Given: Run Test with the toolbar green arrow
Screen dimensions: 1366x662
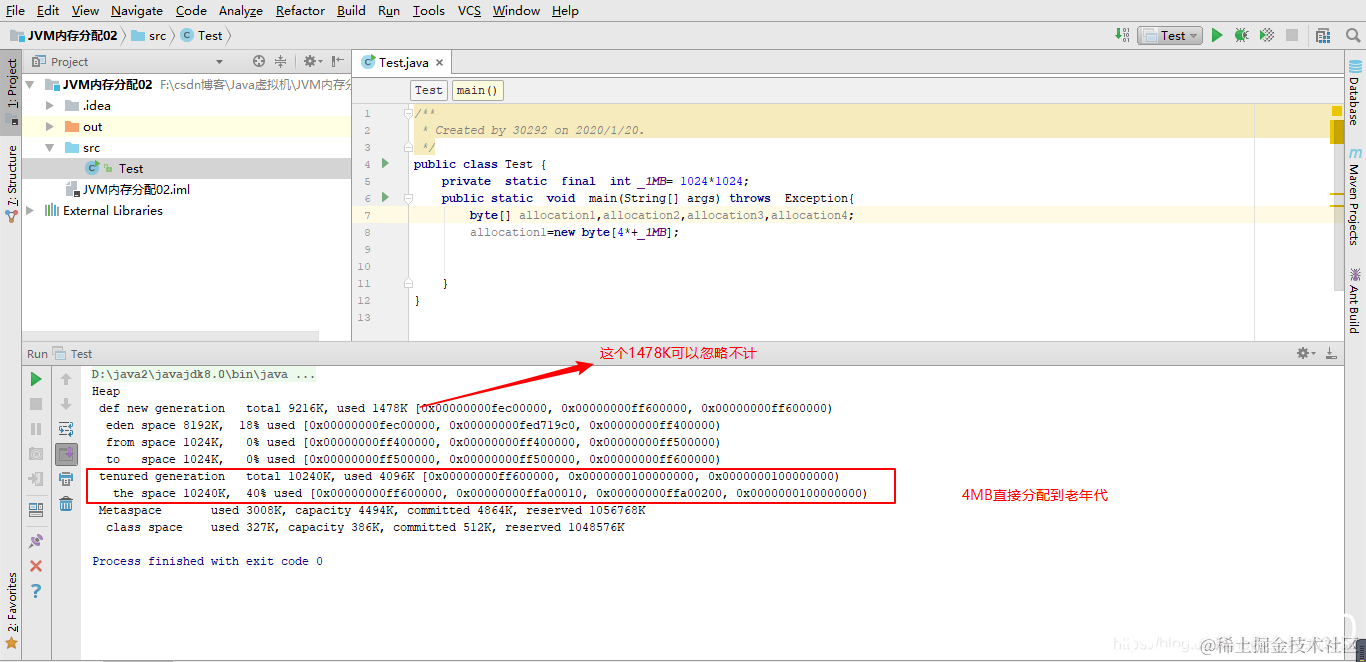Looking at the screenshot, I should point(1217,35).
